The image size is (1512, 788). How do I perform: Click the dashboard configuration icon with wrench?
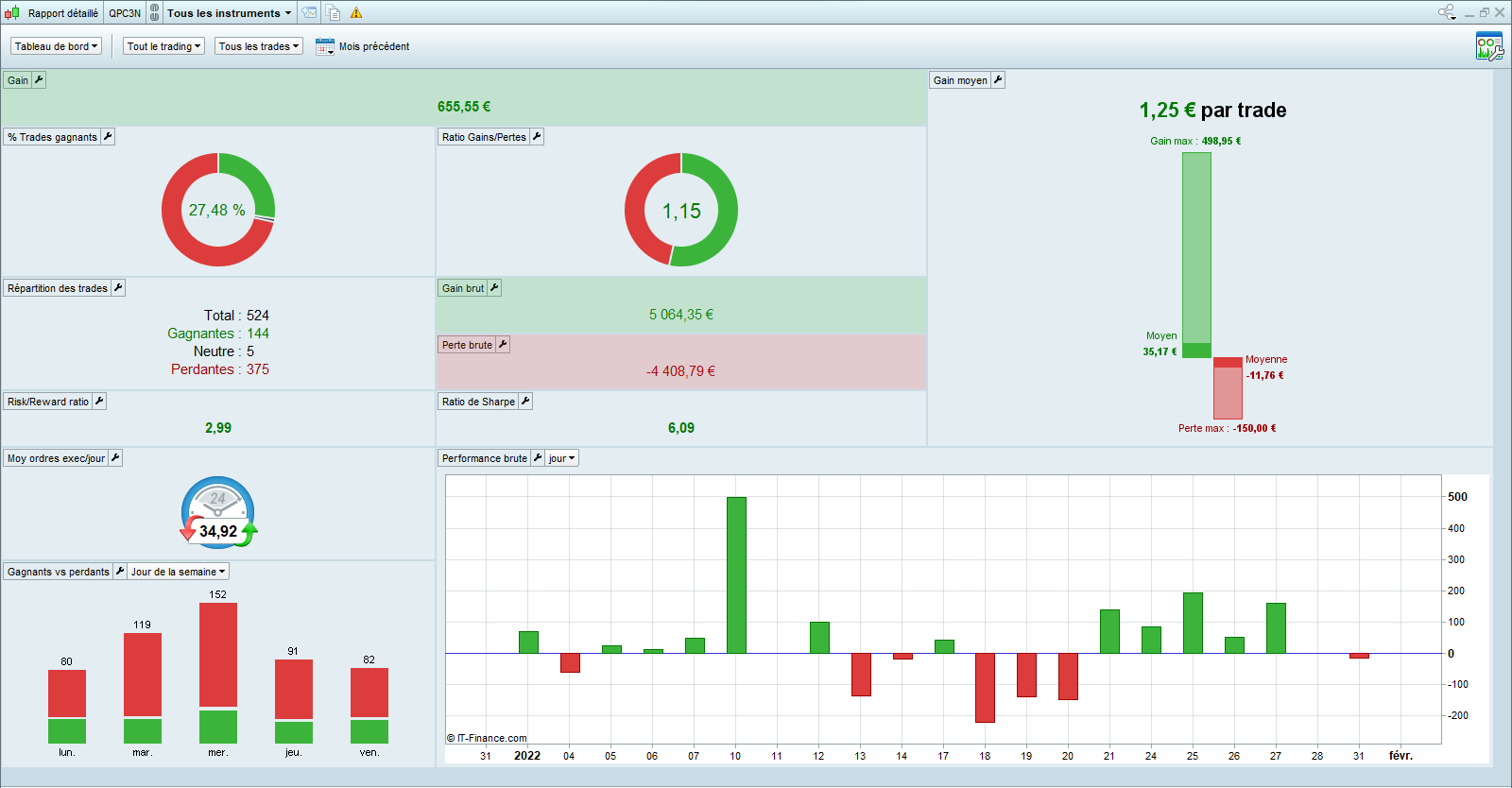(1488, 46)
